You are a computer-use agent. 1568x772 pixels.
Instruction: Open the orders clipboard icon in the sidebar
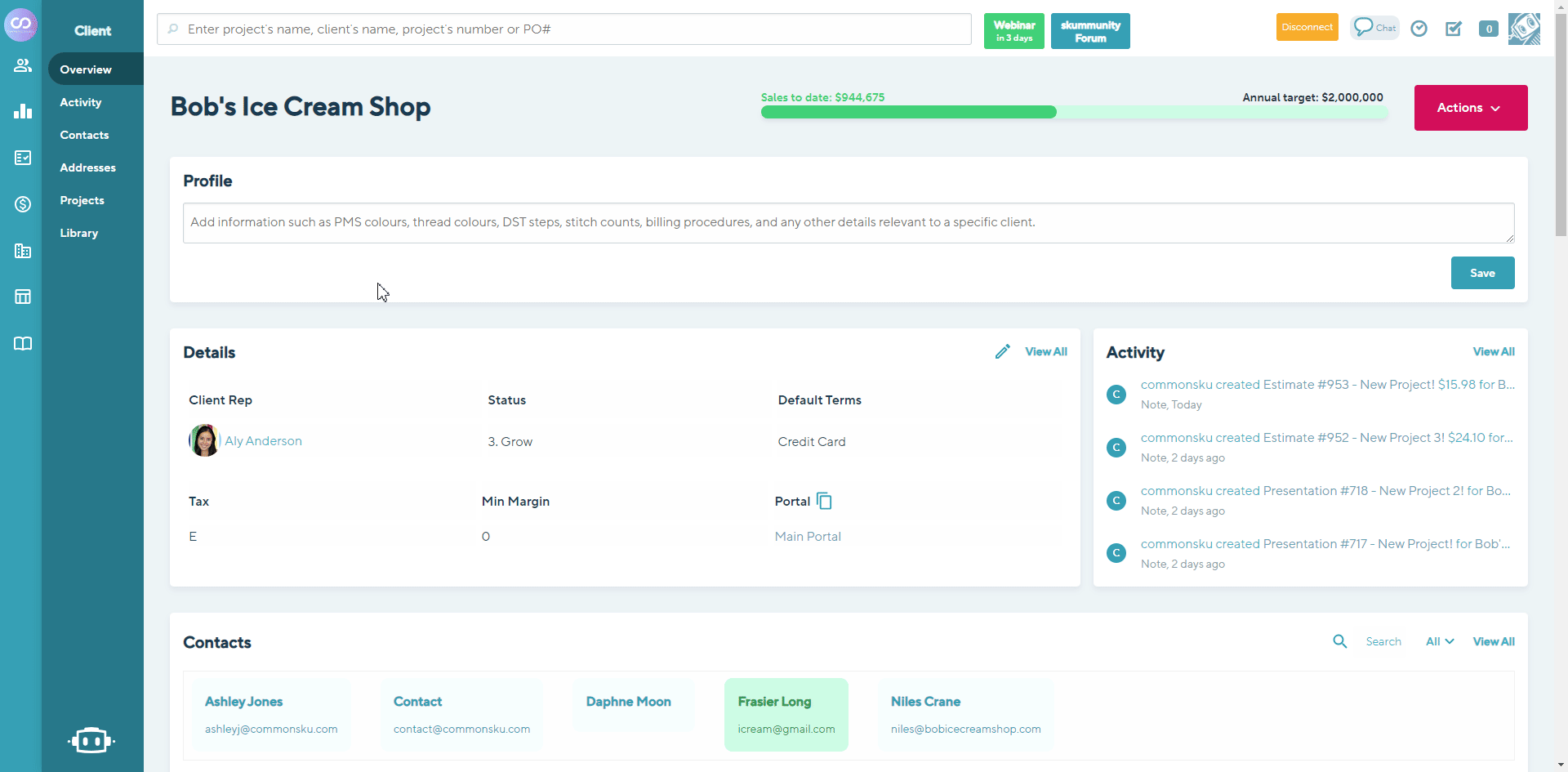22,158
